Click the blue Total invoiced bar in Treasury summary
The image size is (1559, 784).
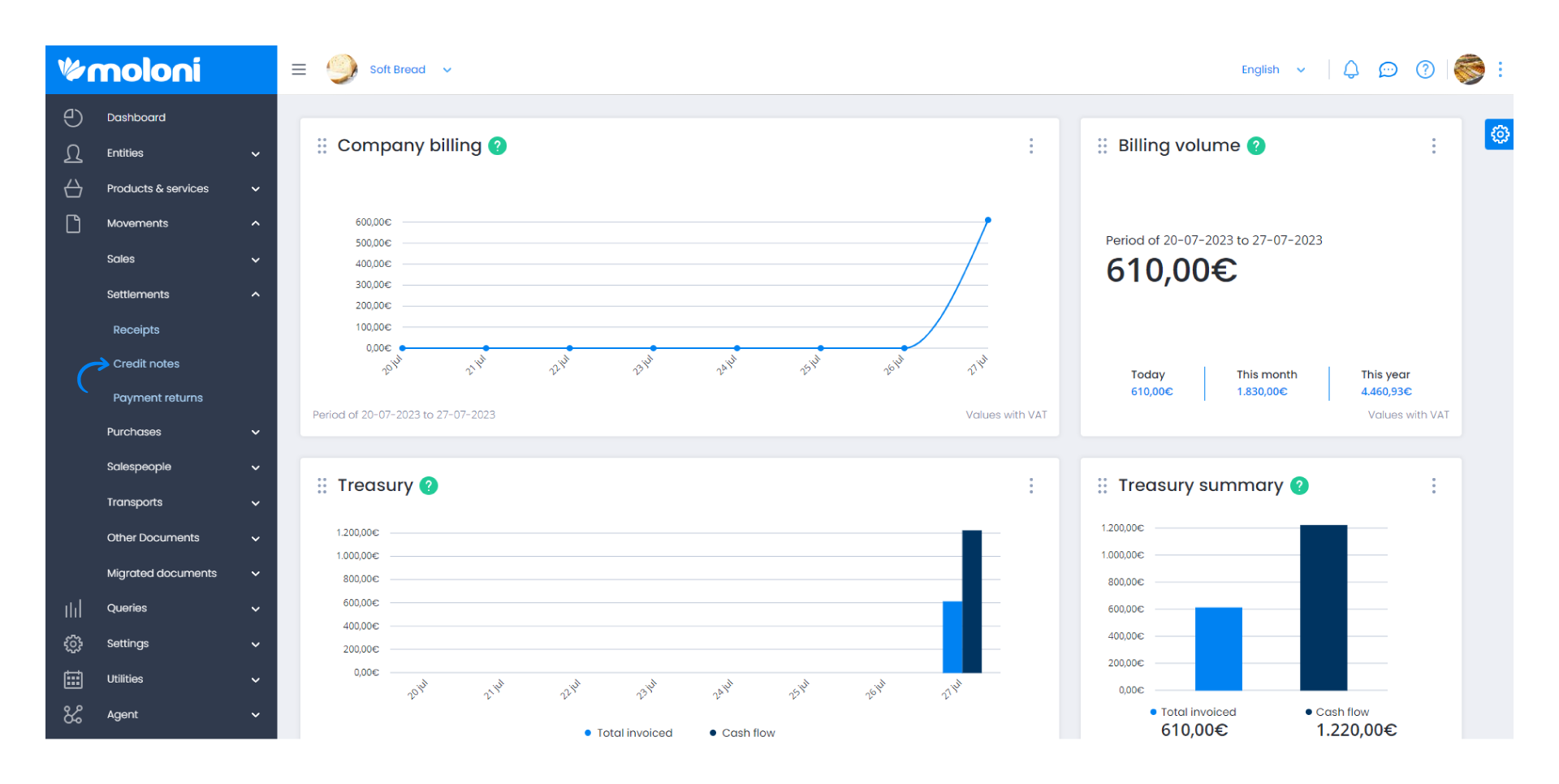point(1219,649)
